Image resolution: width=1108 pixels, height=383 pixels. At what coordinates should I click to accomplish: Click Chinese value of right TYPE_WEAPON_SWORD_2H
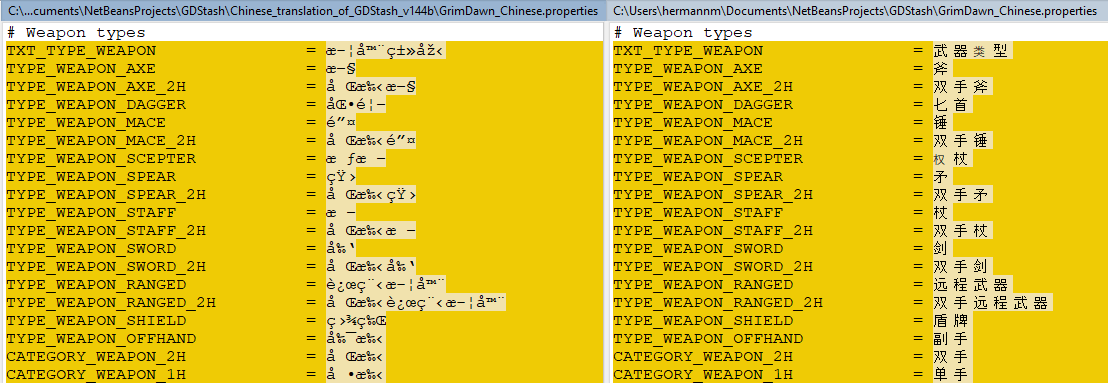coord(962,266)
